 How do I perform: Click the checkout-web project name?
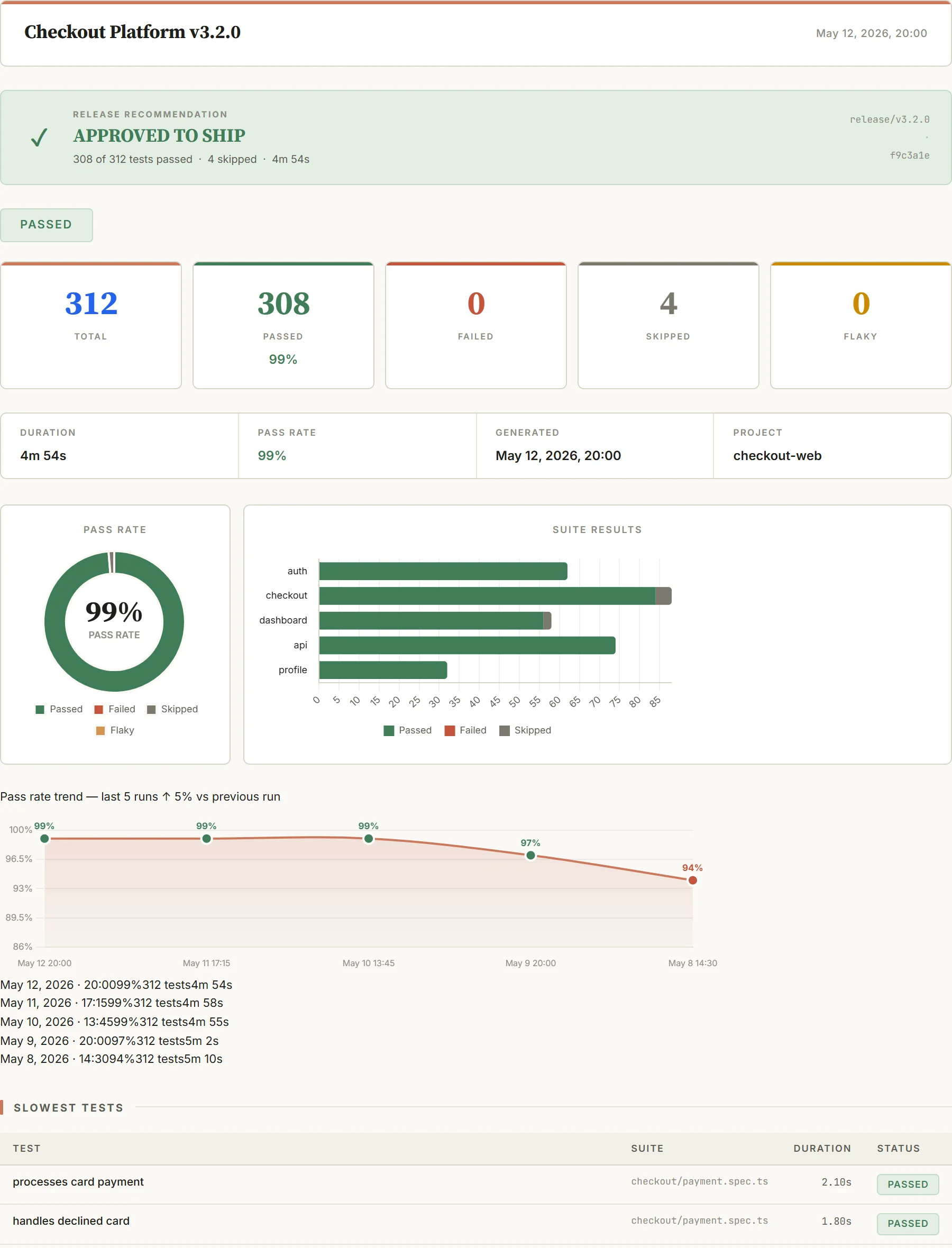pyautogui.click(x=777, y=455)
